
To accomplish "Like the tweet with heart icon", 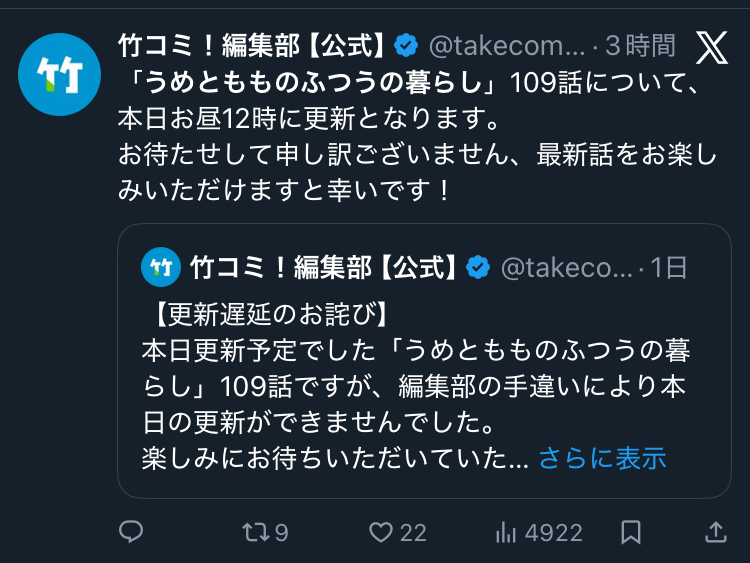I will 381,532.
